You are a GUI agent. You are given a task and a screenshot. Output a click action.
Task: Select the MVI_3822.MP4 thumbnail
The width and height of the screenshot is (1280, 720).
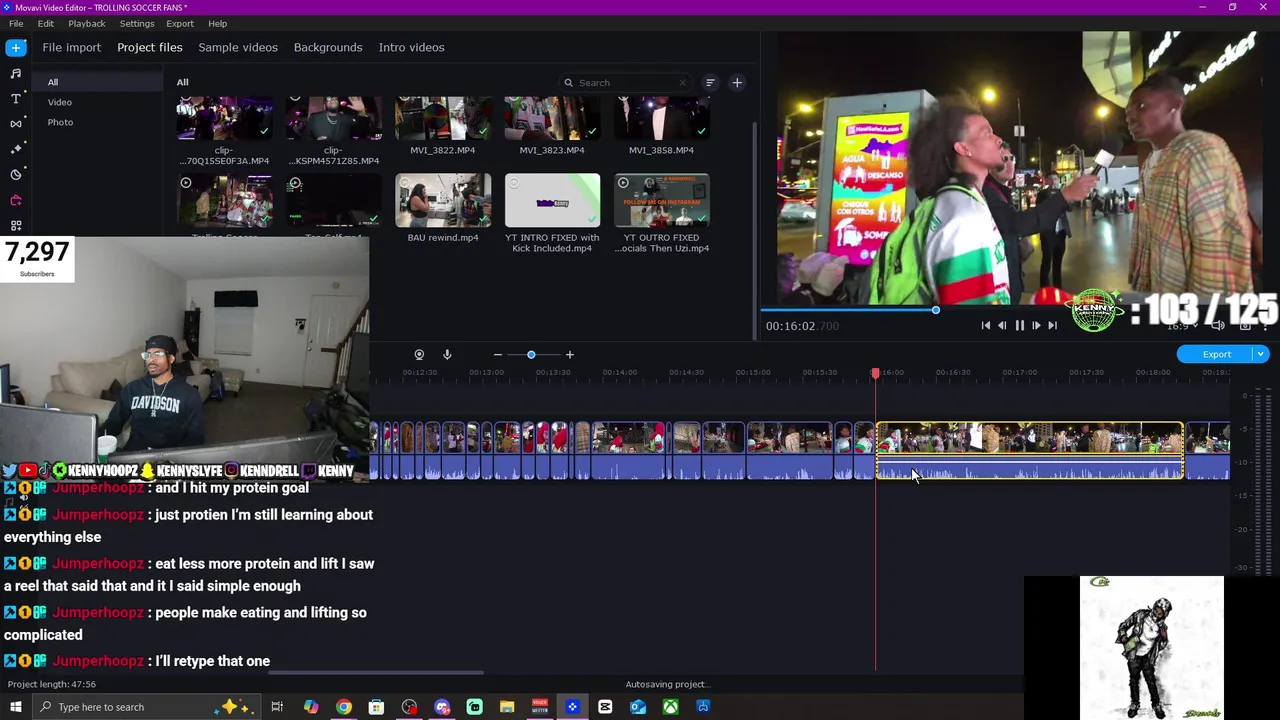pyautogui.click(x=443, y=118)
